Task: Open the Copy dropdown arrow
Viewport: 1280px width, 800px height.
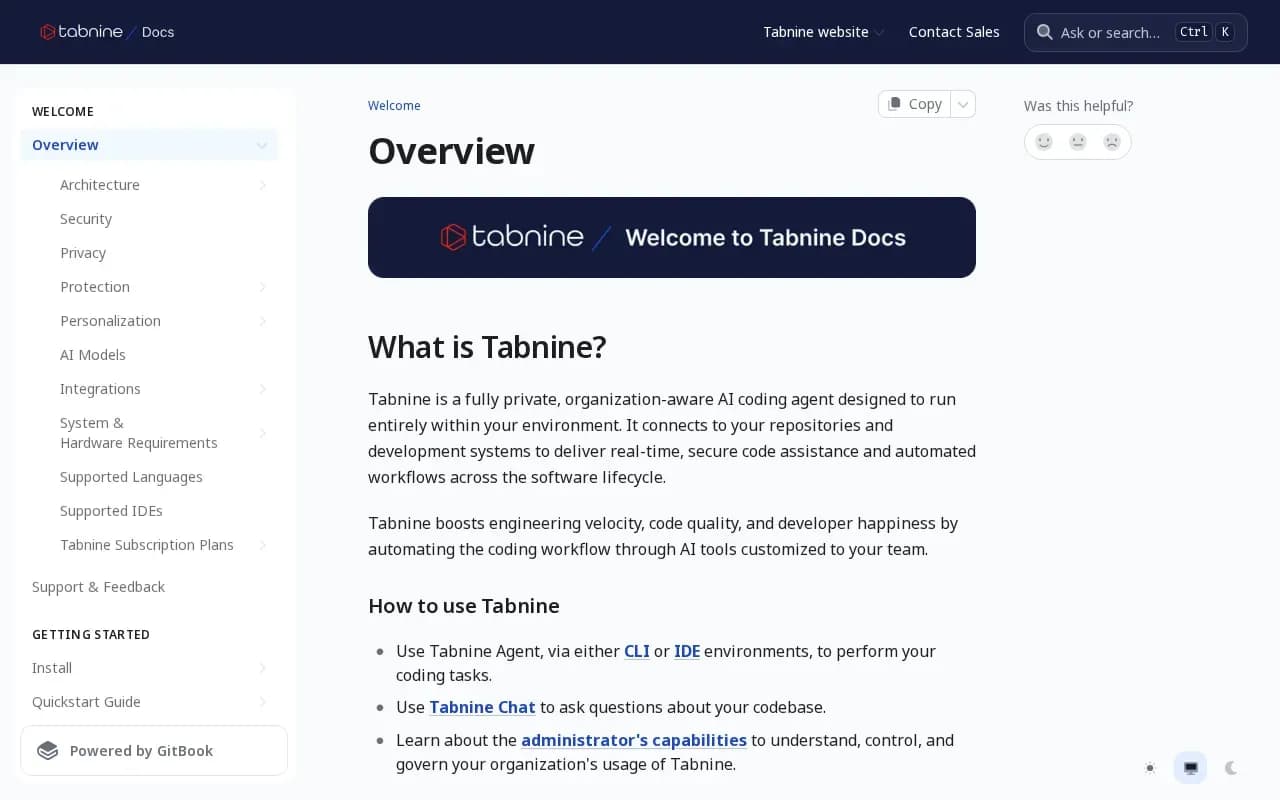Action: [963, 104]
